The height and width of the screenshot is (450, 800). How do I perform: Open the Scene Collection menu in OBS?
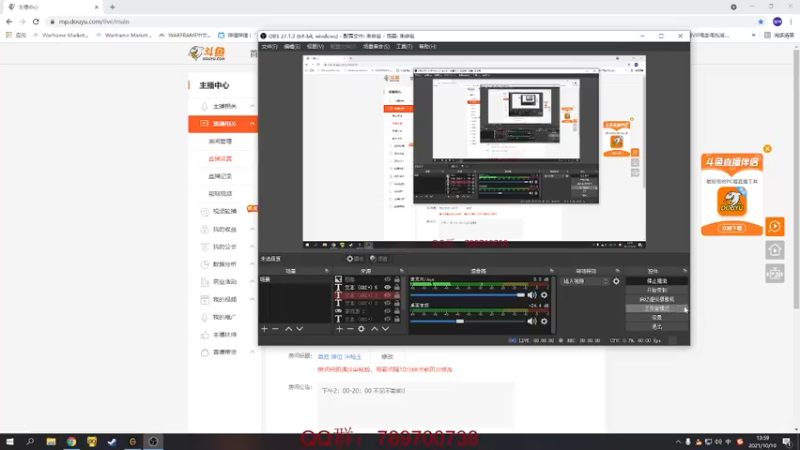tap(376, 46)
